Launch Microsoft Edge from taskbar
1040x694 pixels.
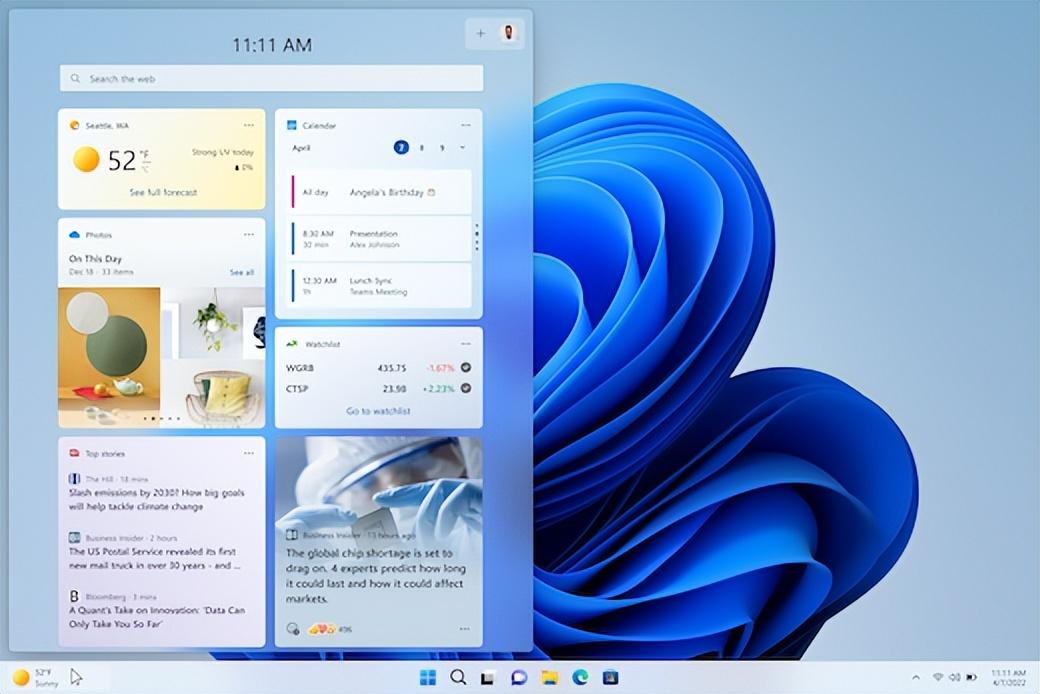[x=580, y=677]
